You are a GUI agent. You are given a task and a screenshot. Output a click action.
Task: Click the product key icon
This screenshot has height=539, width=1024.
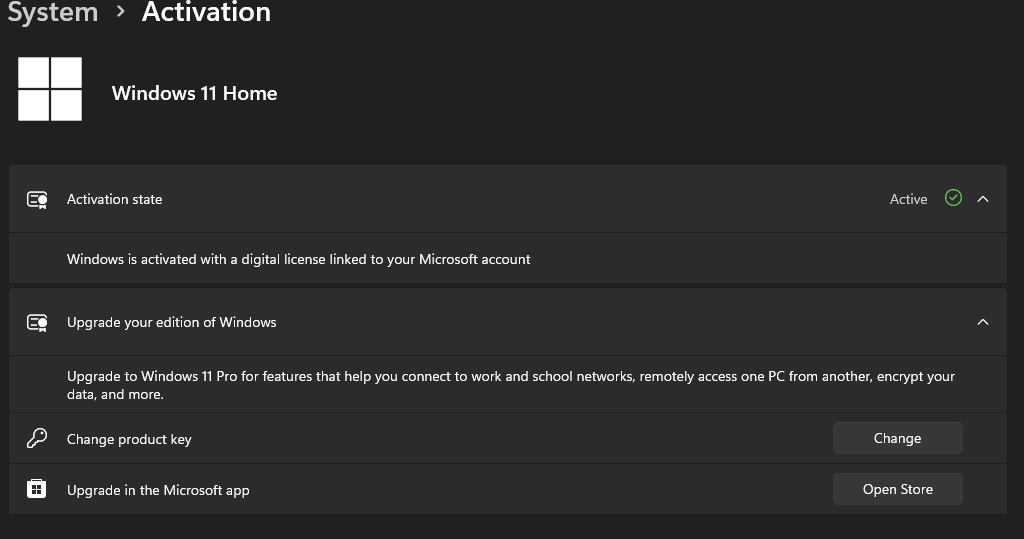37,438
